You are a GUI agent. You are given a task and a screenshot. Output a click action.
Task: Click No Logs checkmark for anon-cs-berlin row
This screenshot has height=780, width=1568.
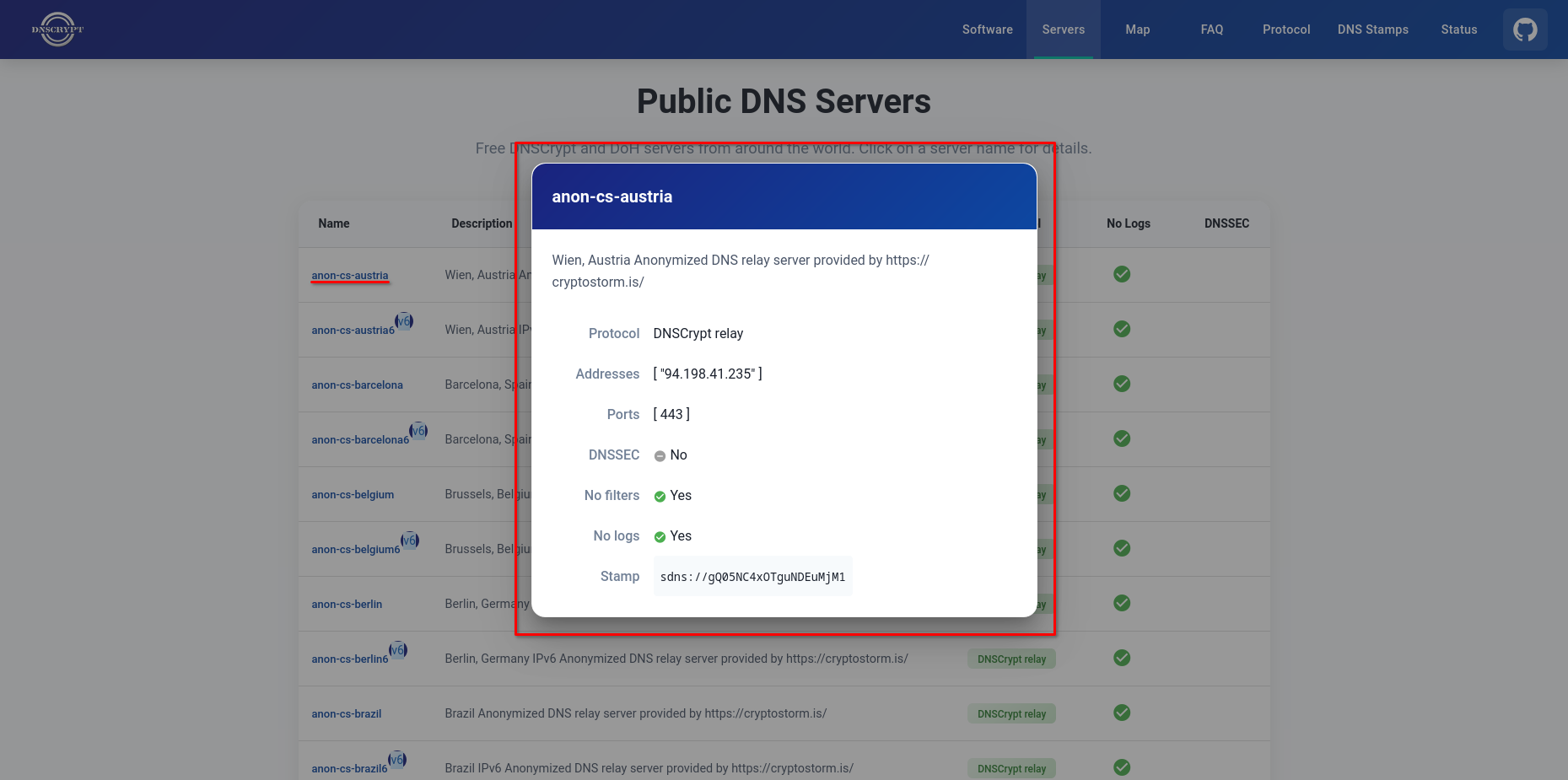(x=1122, y=603)
